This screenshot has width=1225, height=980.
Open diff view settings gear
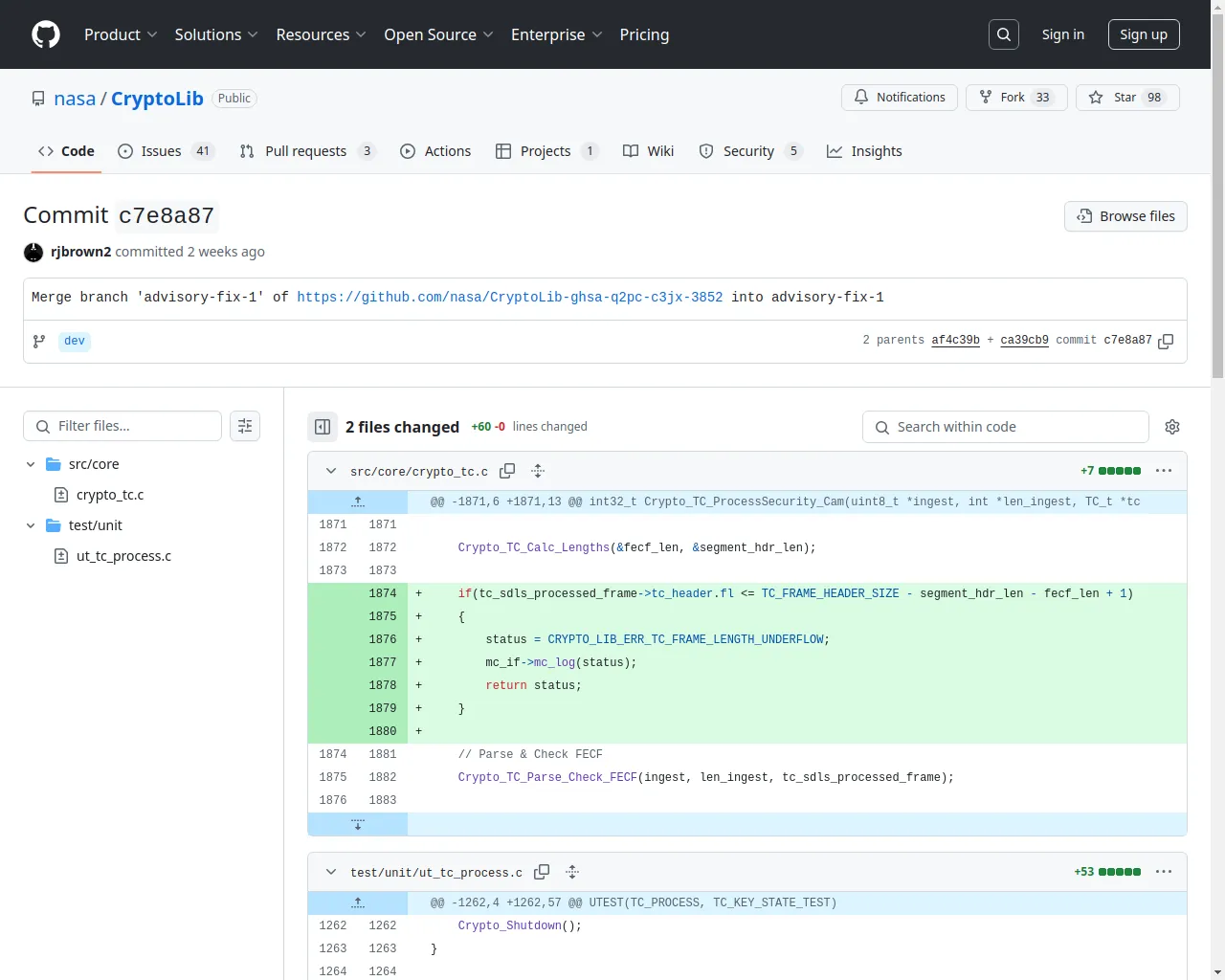[x=1172, y=427]
